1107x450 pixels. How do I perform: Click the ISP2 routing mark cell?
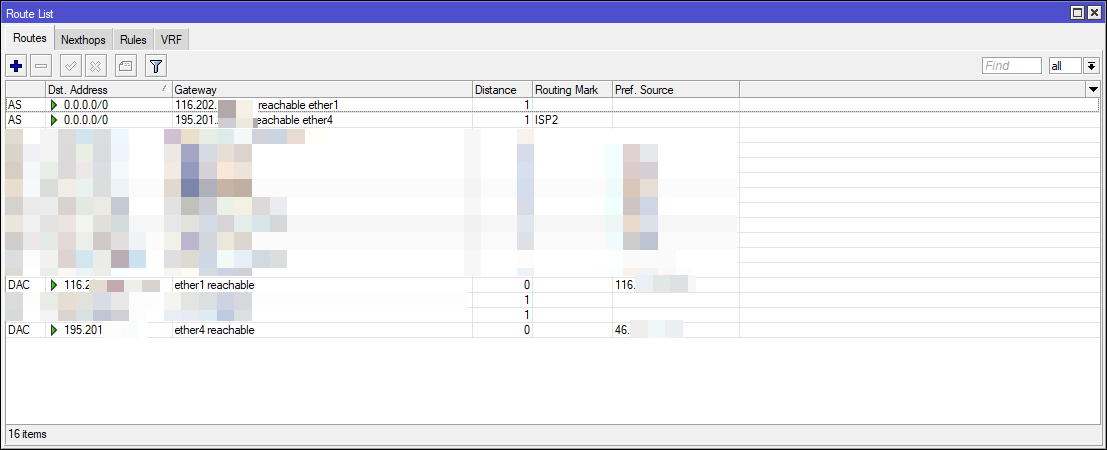(572, 120)
